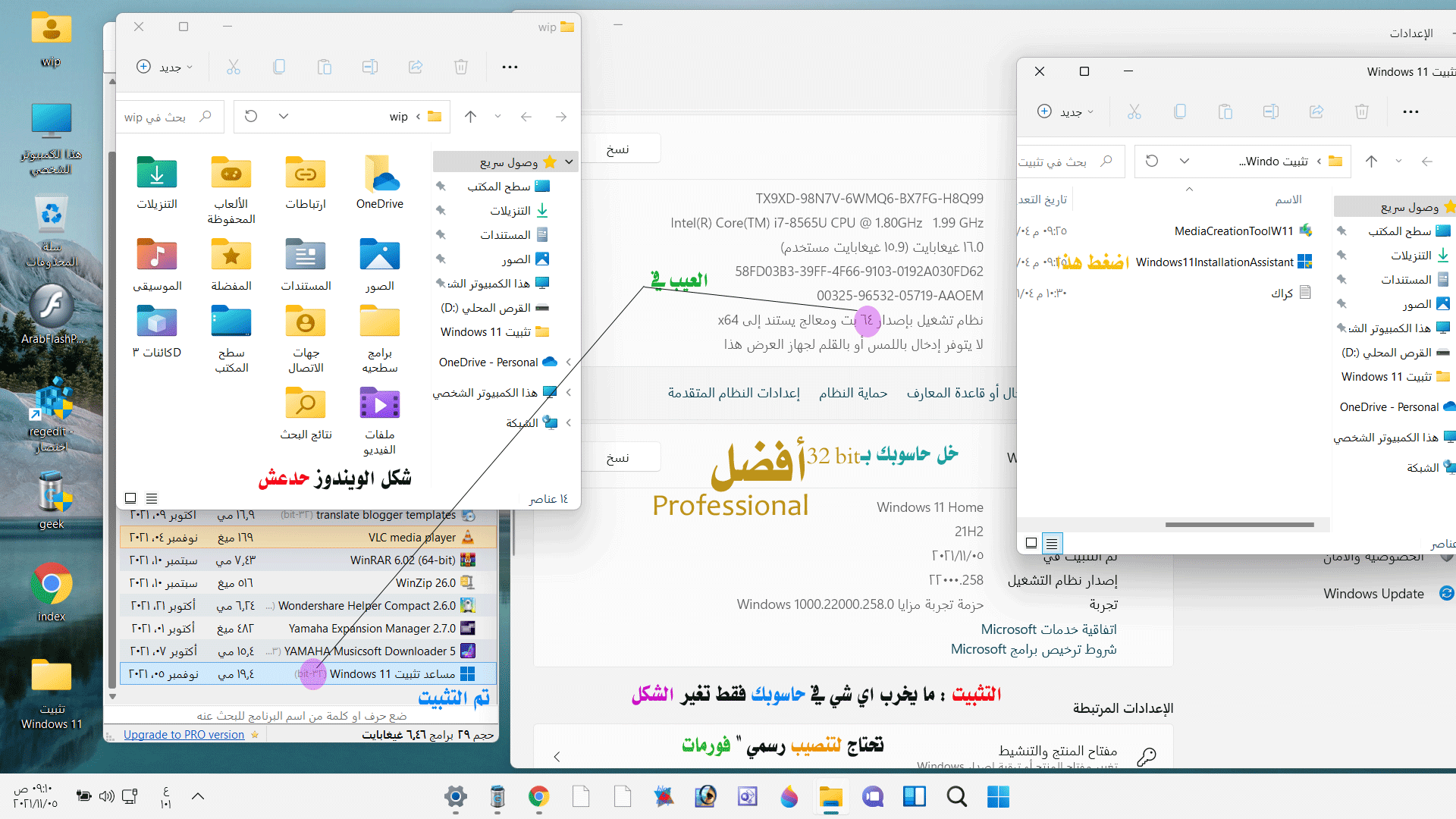Screen dimensions: 1456x819
Task: Open the three-dots more menu in wip toolbar
Action: point(510,67)
